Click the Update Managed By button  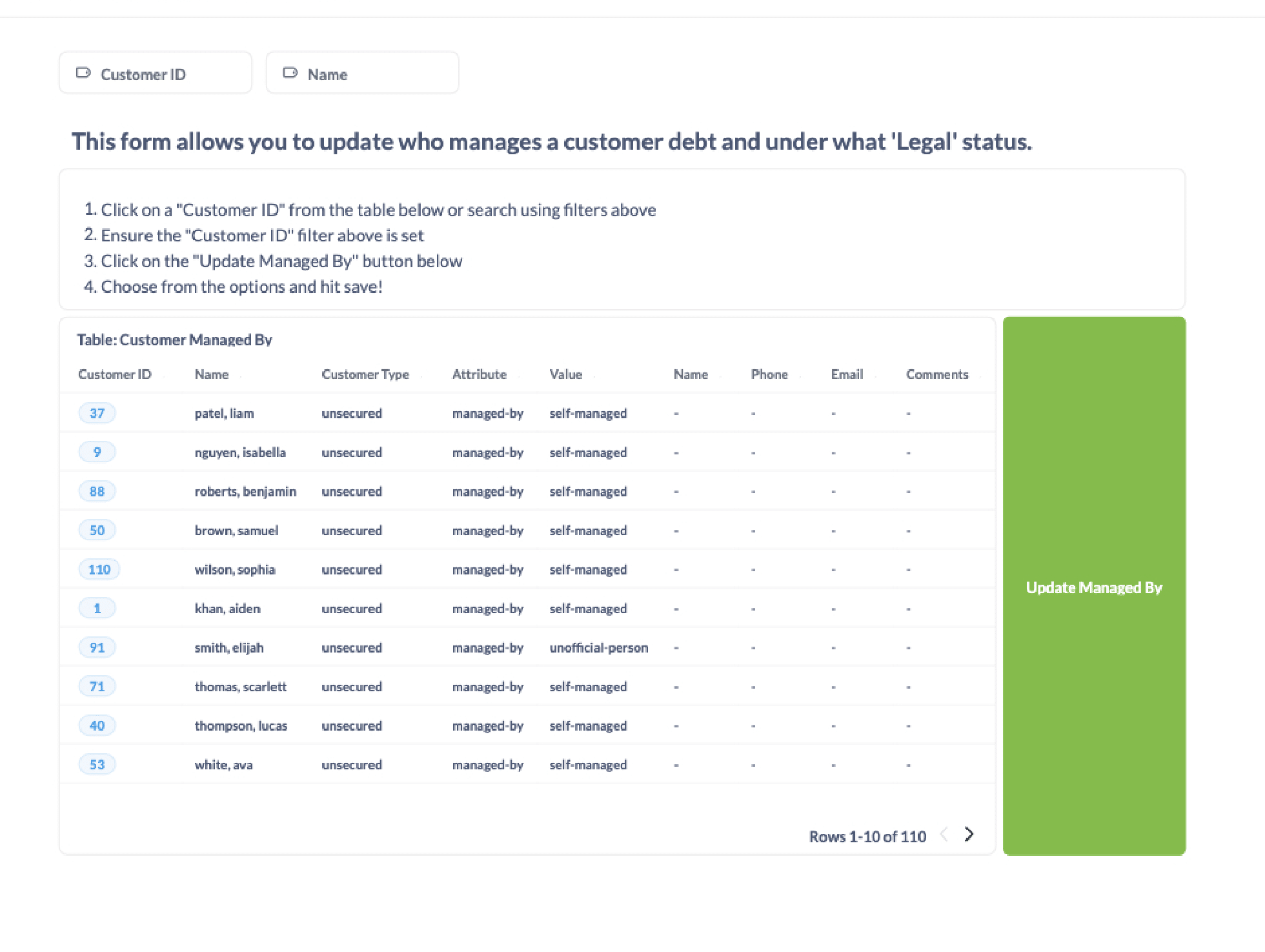point(1094,586)
